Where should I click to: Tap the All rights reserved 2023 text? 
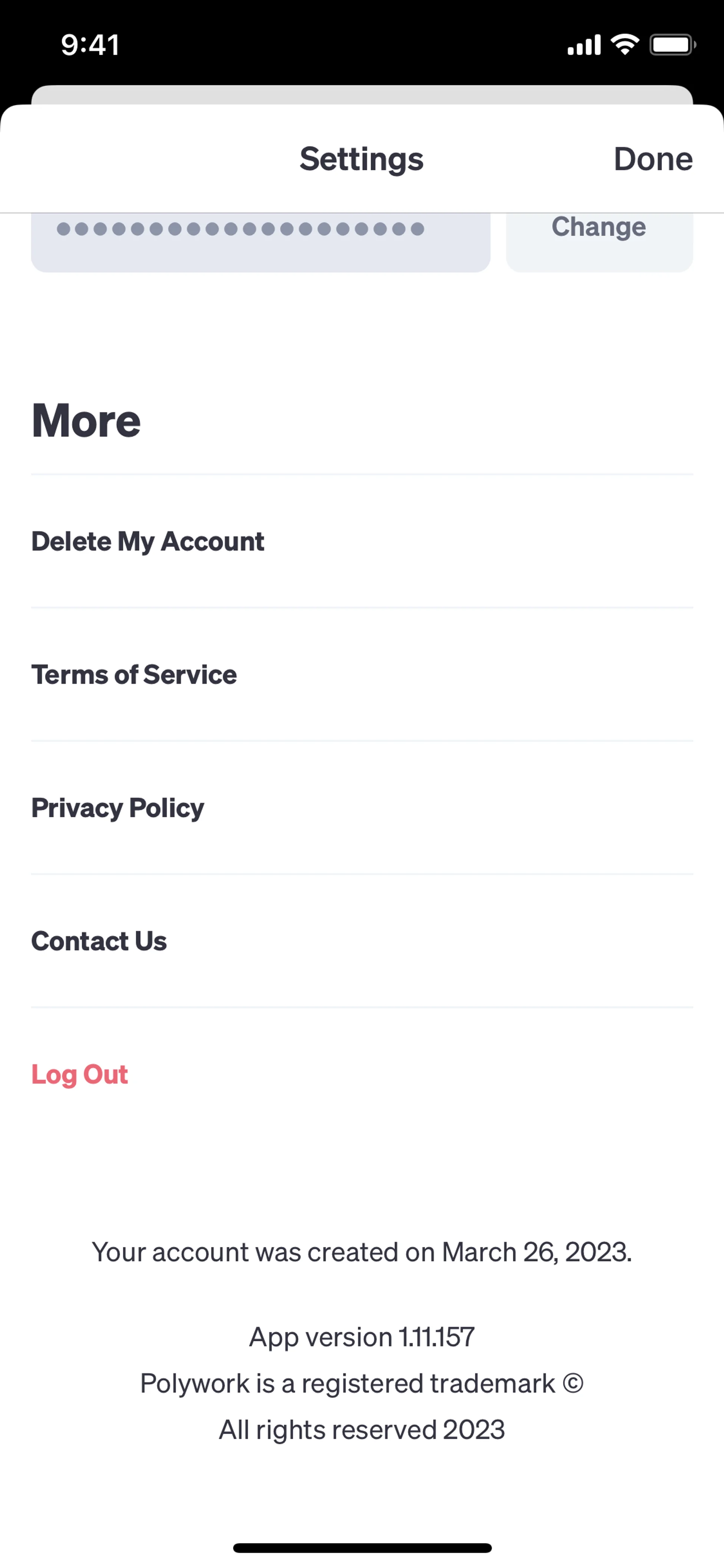click(362, 1430)
